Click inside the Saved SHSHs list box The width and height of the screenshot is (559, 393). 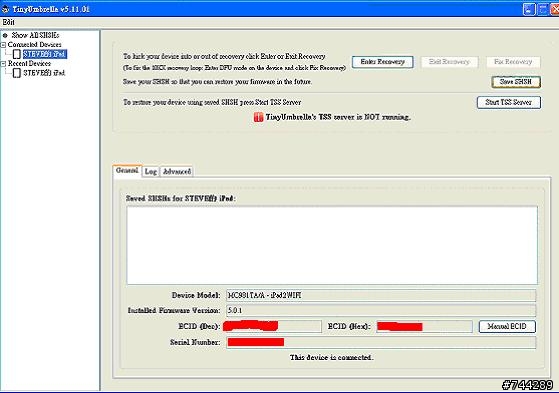(332, 245)
